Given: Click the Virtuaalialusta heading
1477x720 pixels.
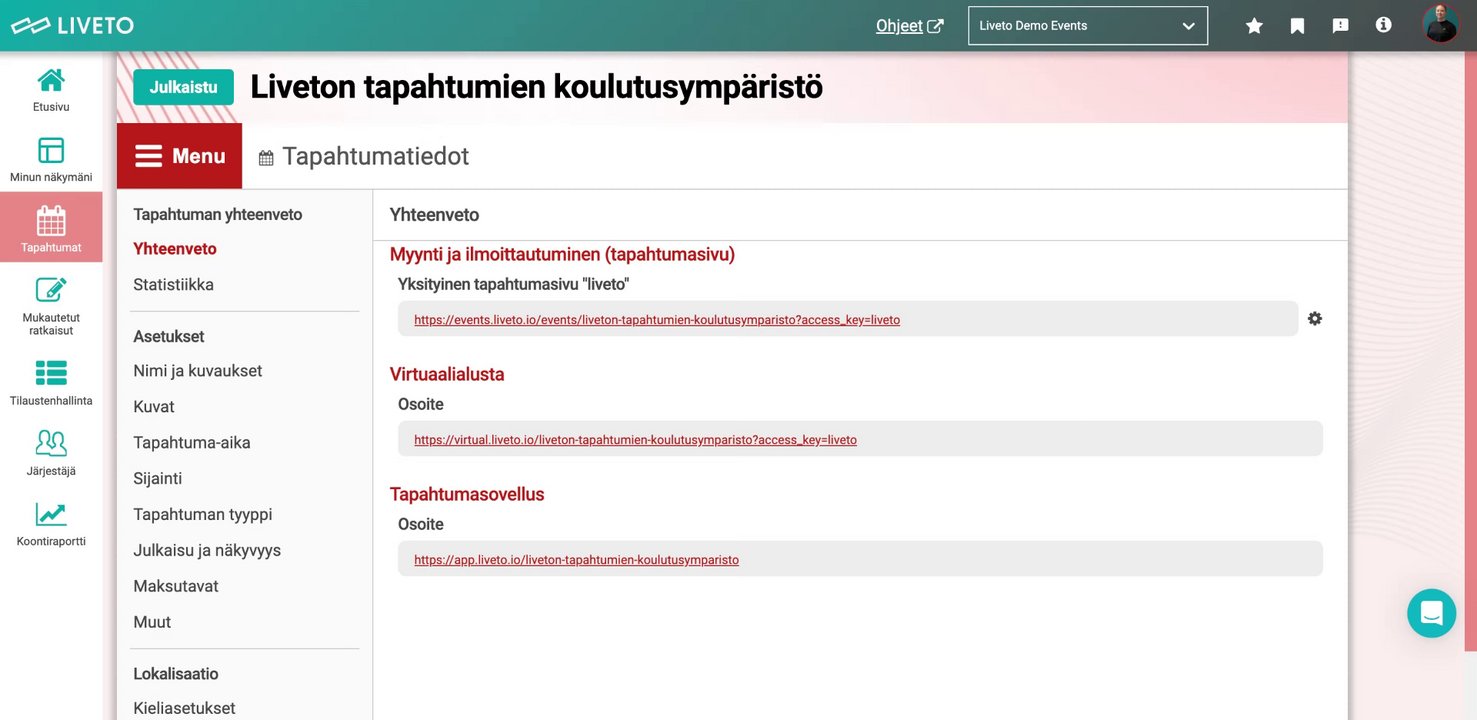Looking at the screenshot, I should [x=447, y=374].
